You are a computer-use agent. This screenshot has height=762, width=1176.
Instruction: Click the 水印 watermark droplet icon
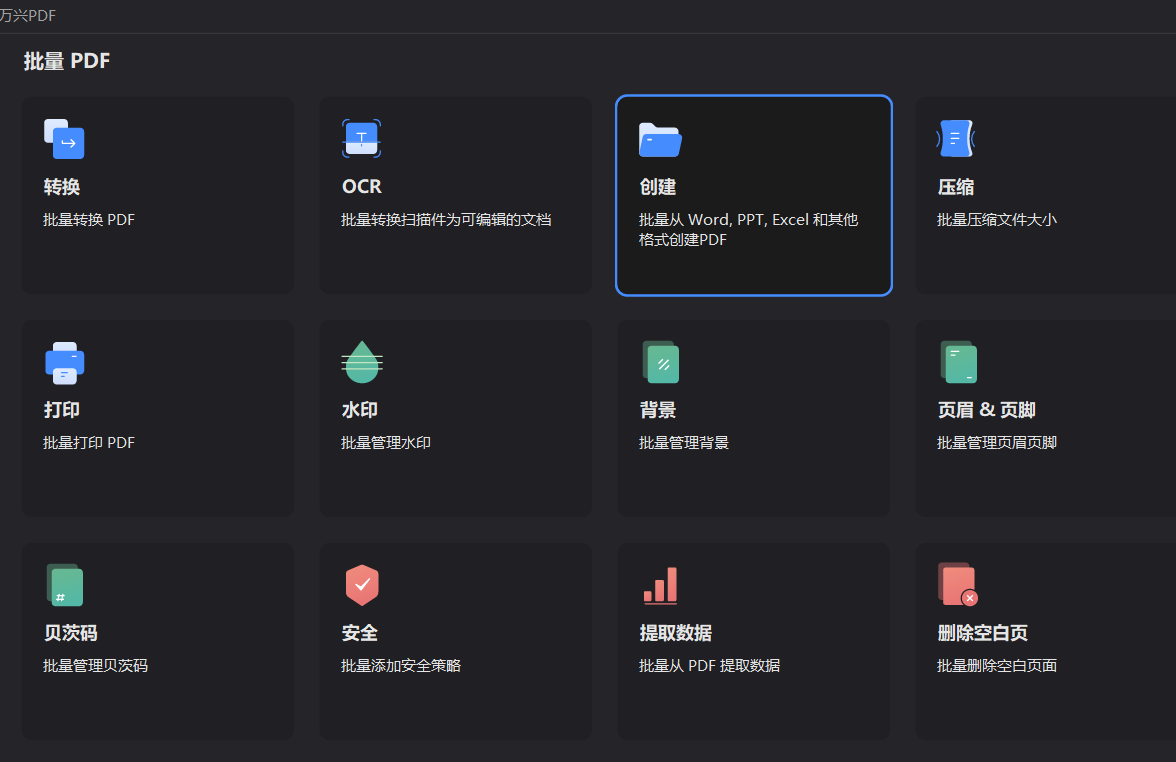[x=361, y=362]
